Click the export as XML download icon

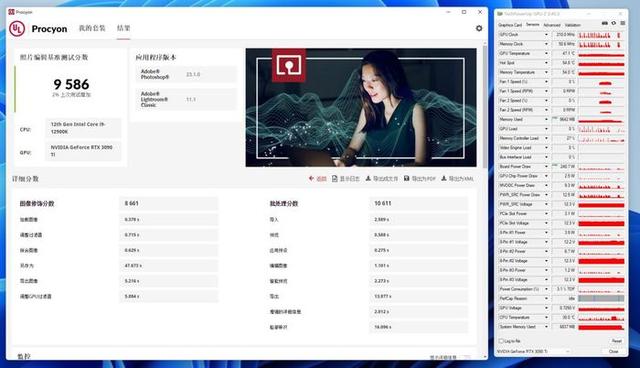(x=444, y=179)
